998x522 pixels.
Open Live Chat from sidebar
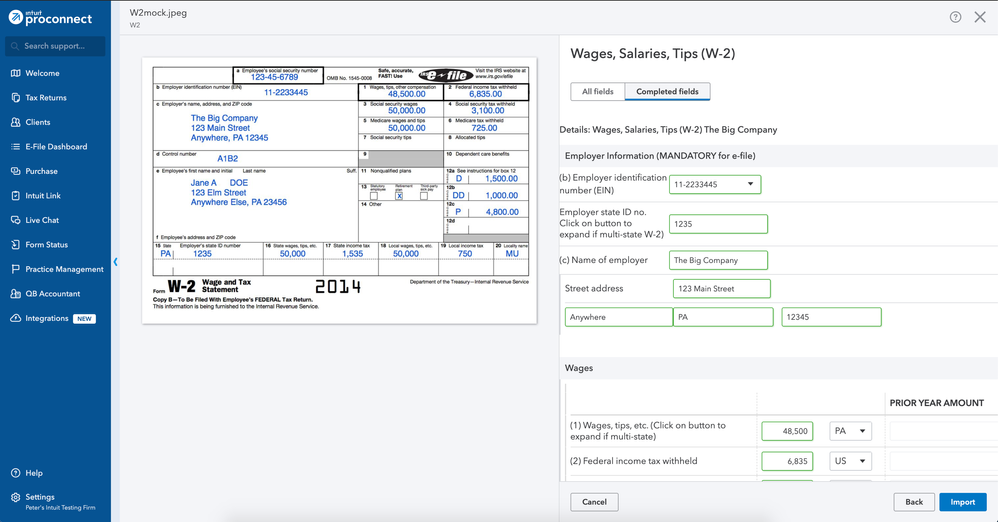16,220
